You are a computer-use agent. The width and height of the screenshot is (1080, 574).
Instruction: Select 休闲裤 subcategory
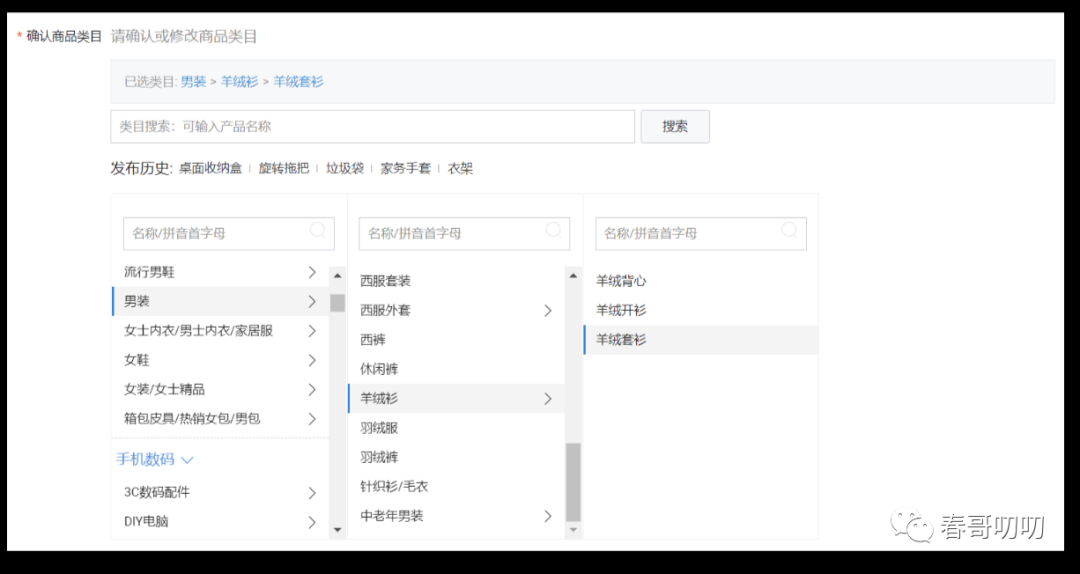tap(456, 369)
